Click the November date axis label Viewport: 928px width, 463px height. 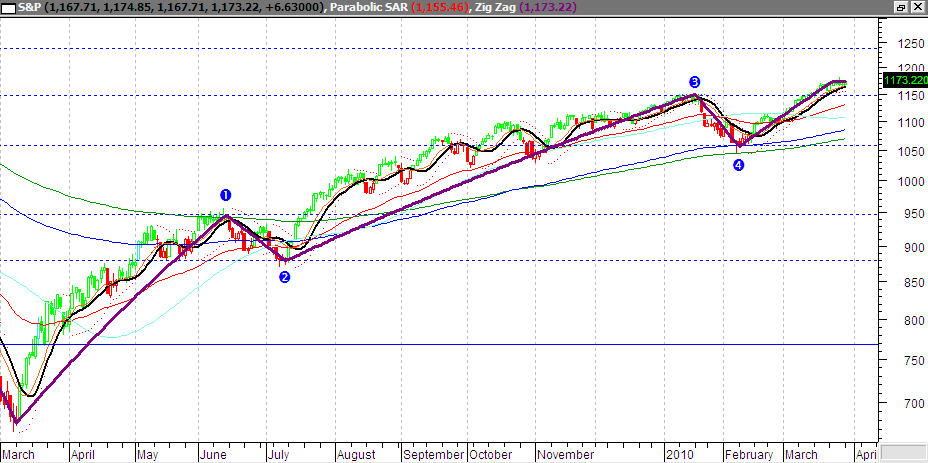[566, 455]
